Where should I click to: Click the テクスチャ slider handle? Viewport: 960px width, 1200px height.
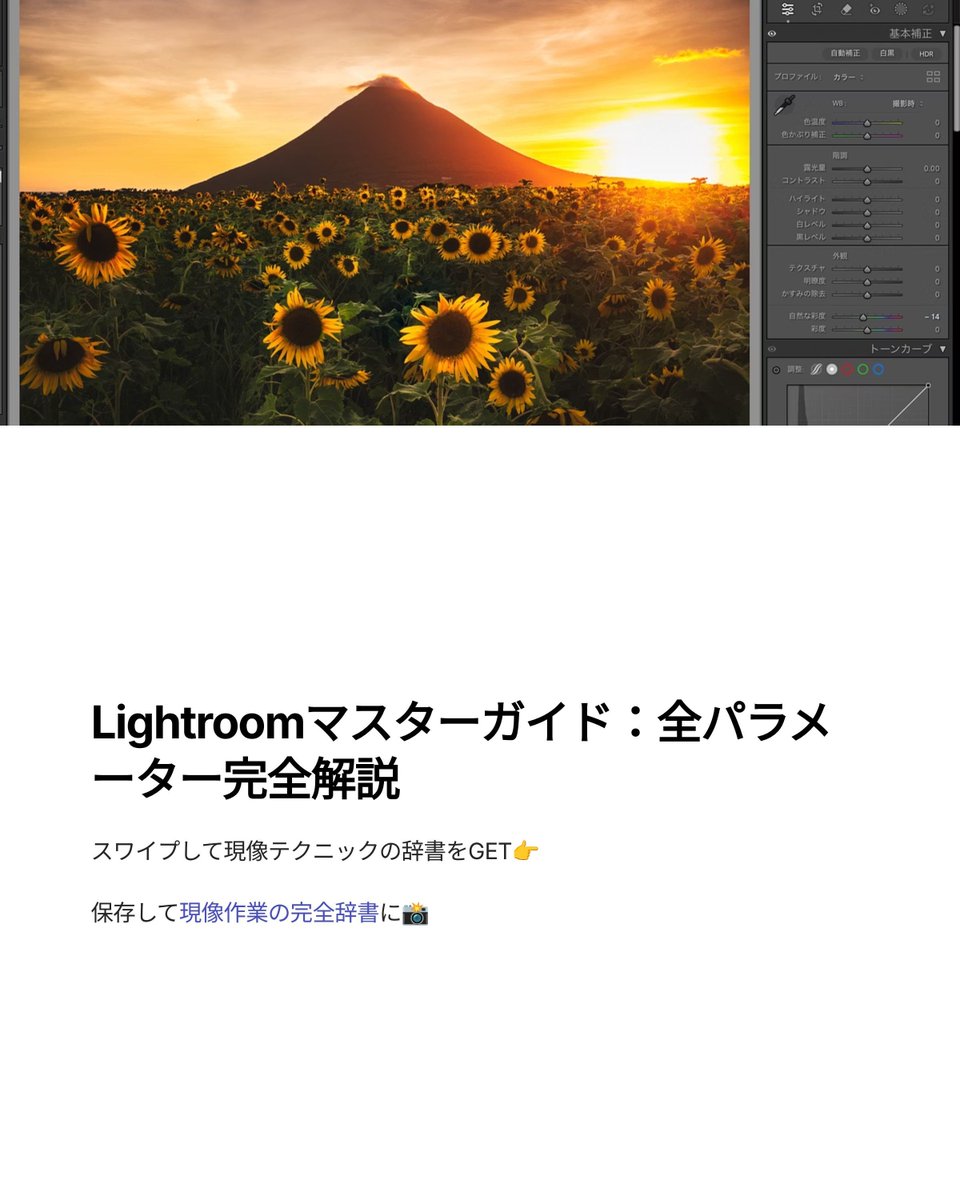tap(867, 269)
